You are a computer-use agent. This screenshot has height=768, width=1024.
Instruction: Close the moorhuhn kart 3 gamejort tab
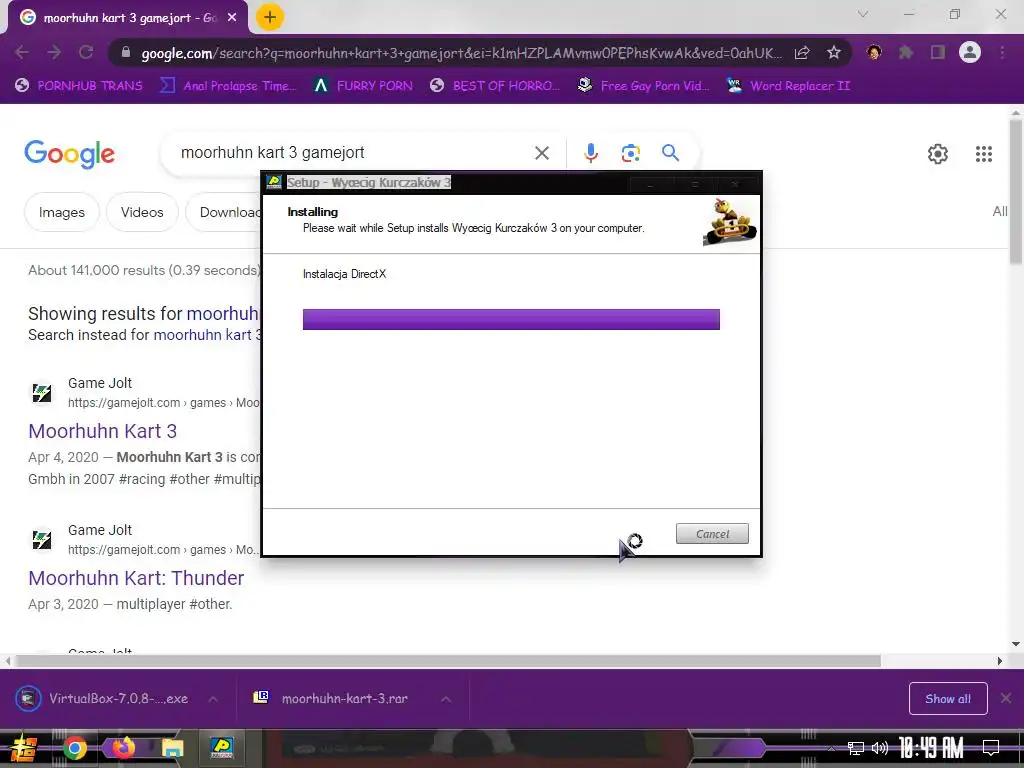(232, 18)
